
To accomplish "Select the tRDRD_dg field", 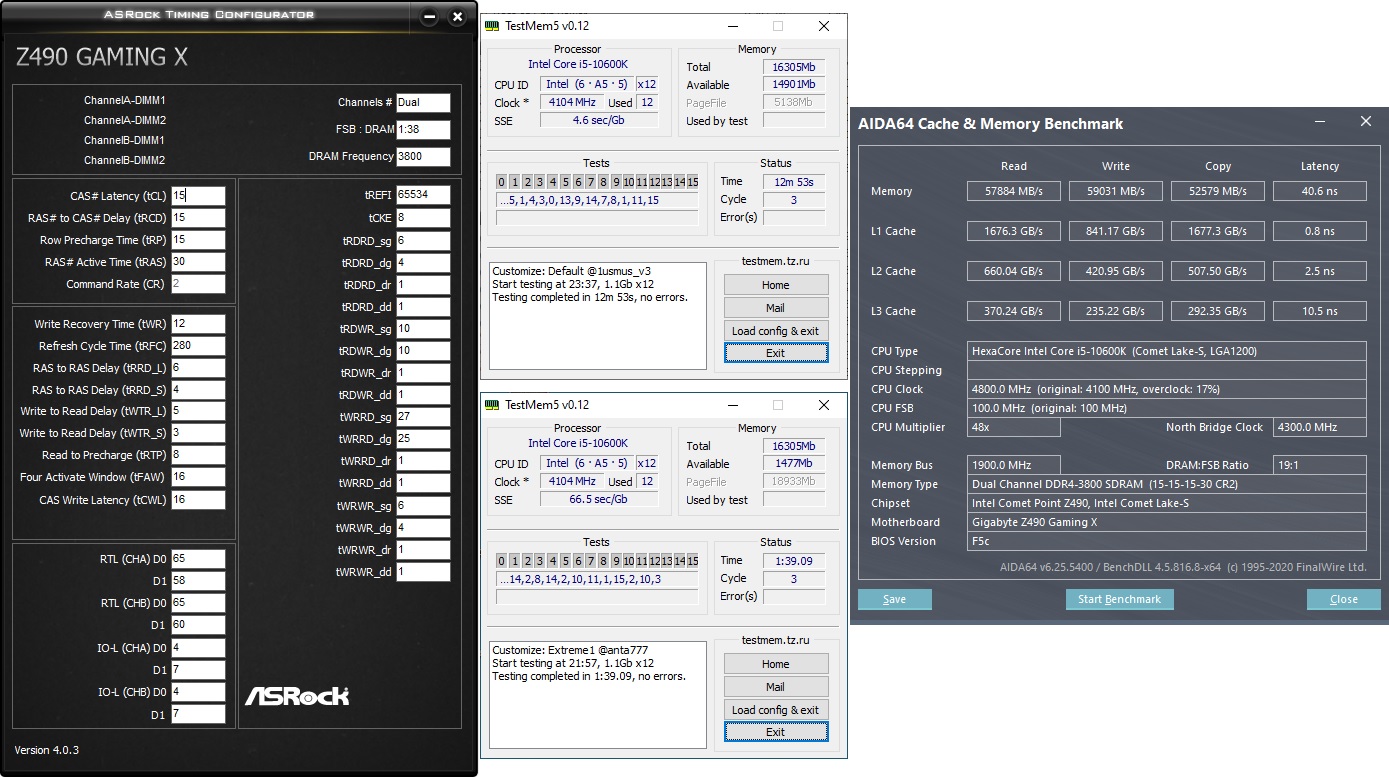I will 423,263.
